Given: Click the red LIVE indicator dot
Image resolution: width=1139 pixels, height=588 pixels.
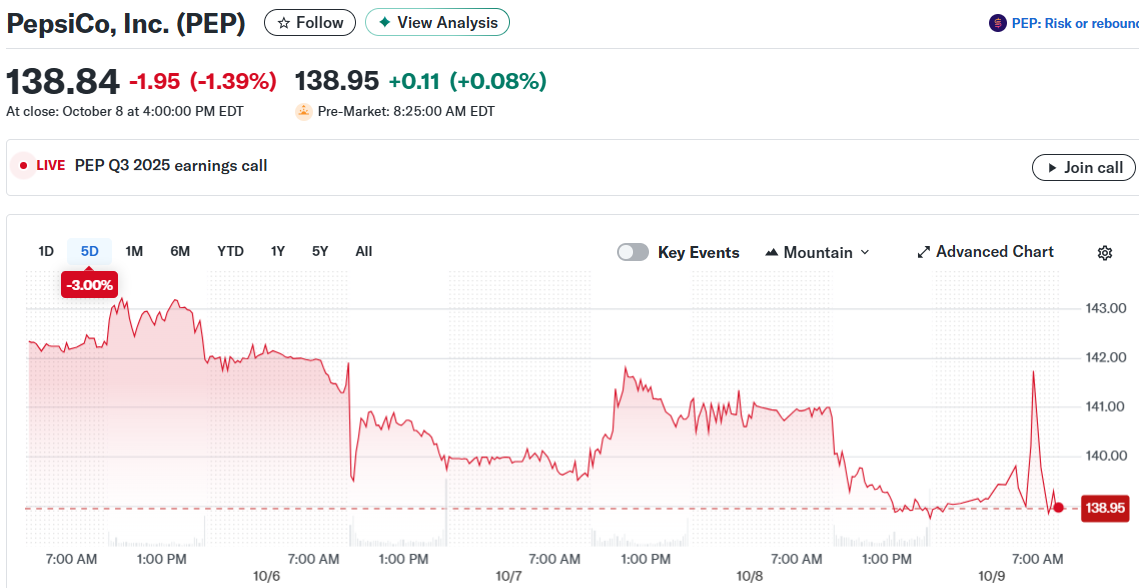Looking at the screenshot, I should click(24, 166).
